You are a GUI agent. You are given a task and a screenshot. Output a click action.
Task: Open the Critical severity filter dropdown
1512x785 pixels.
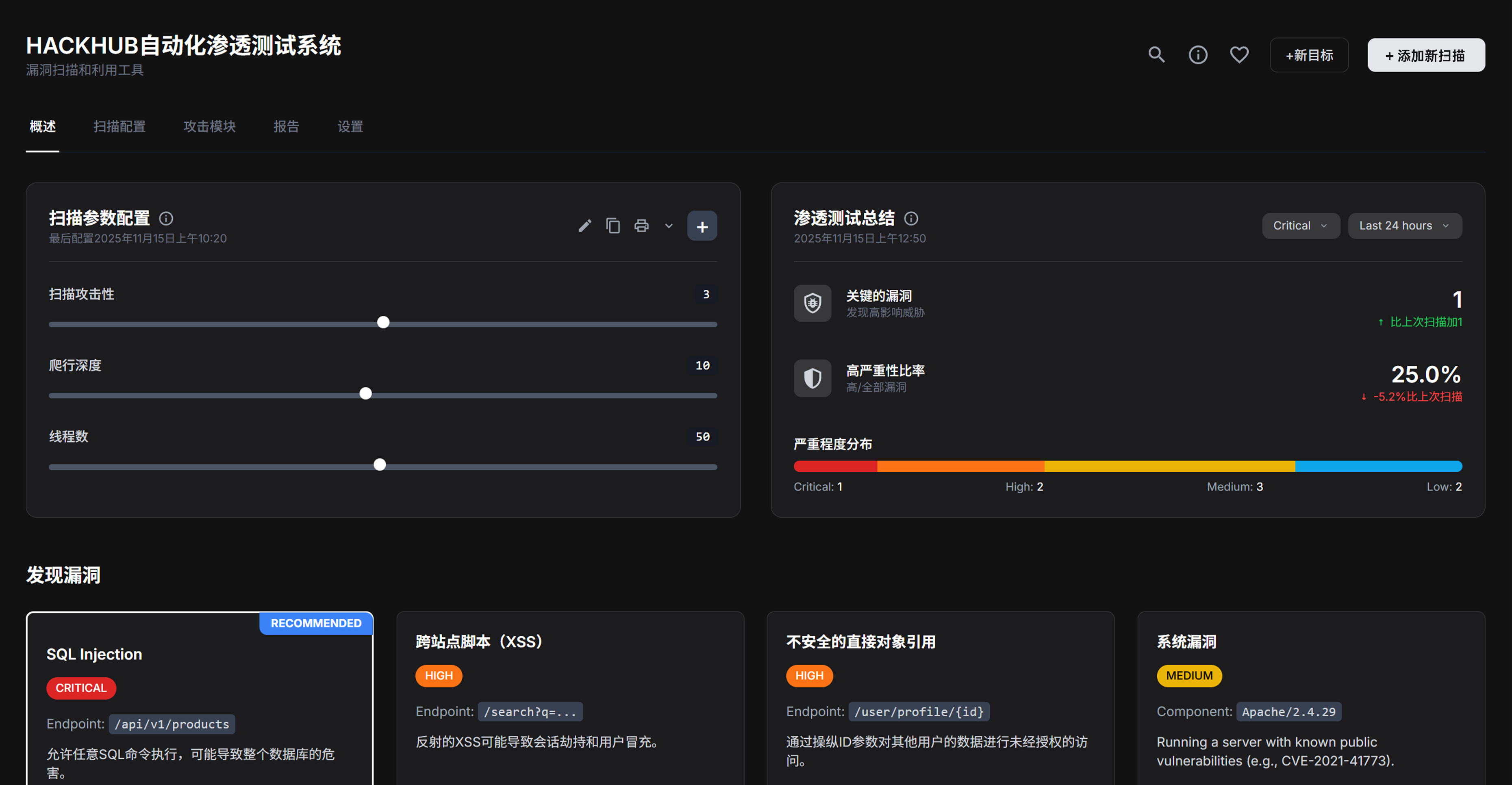[1301, 225]
